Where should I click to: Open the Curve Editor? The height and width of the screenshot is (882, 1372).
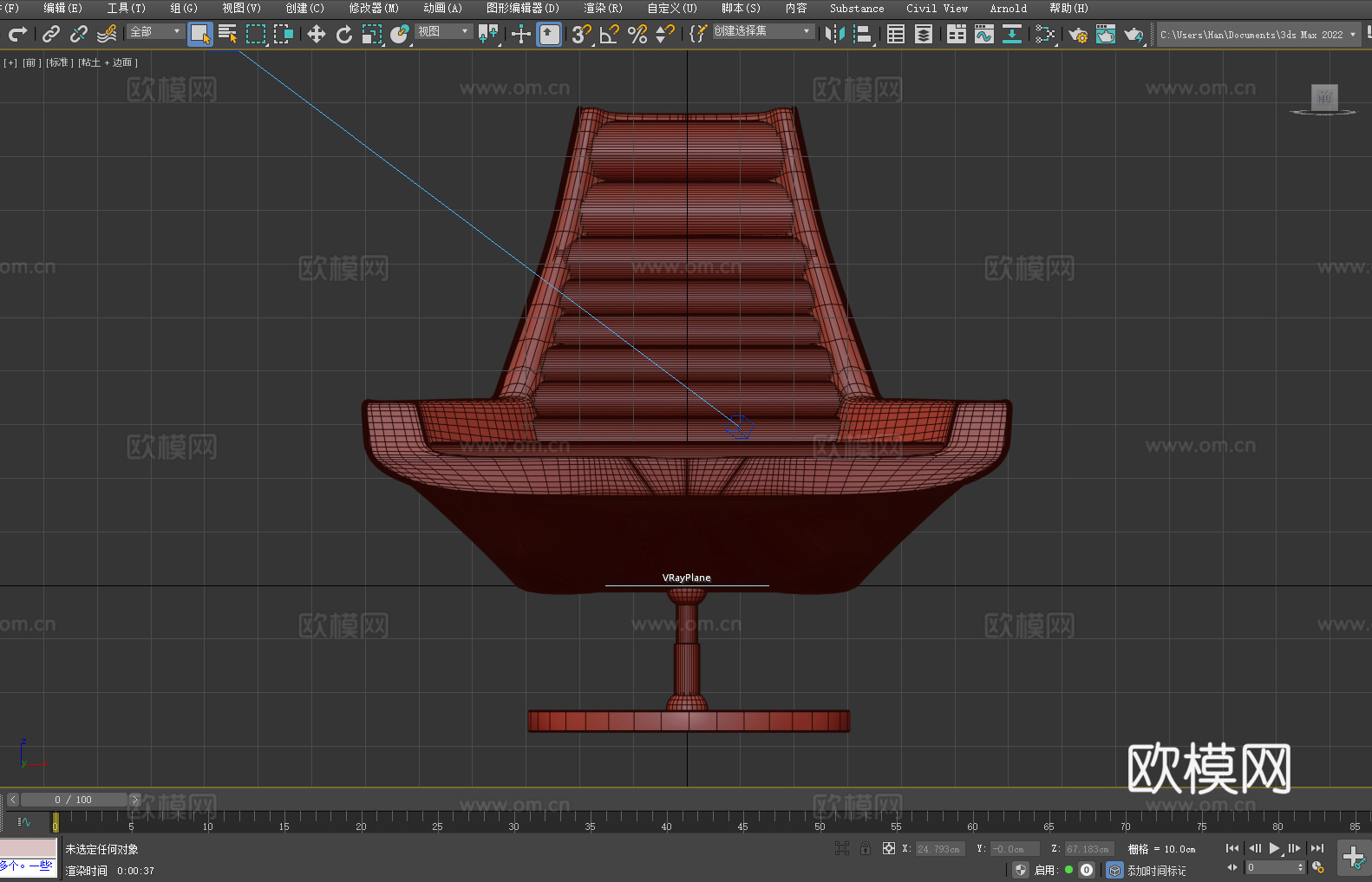coord(984,34)
